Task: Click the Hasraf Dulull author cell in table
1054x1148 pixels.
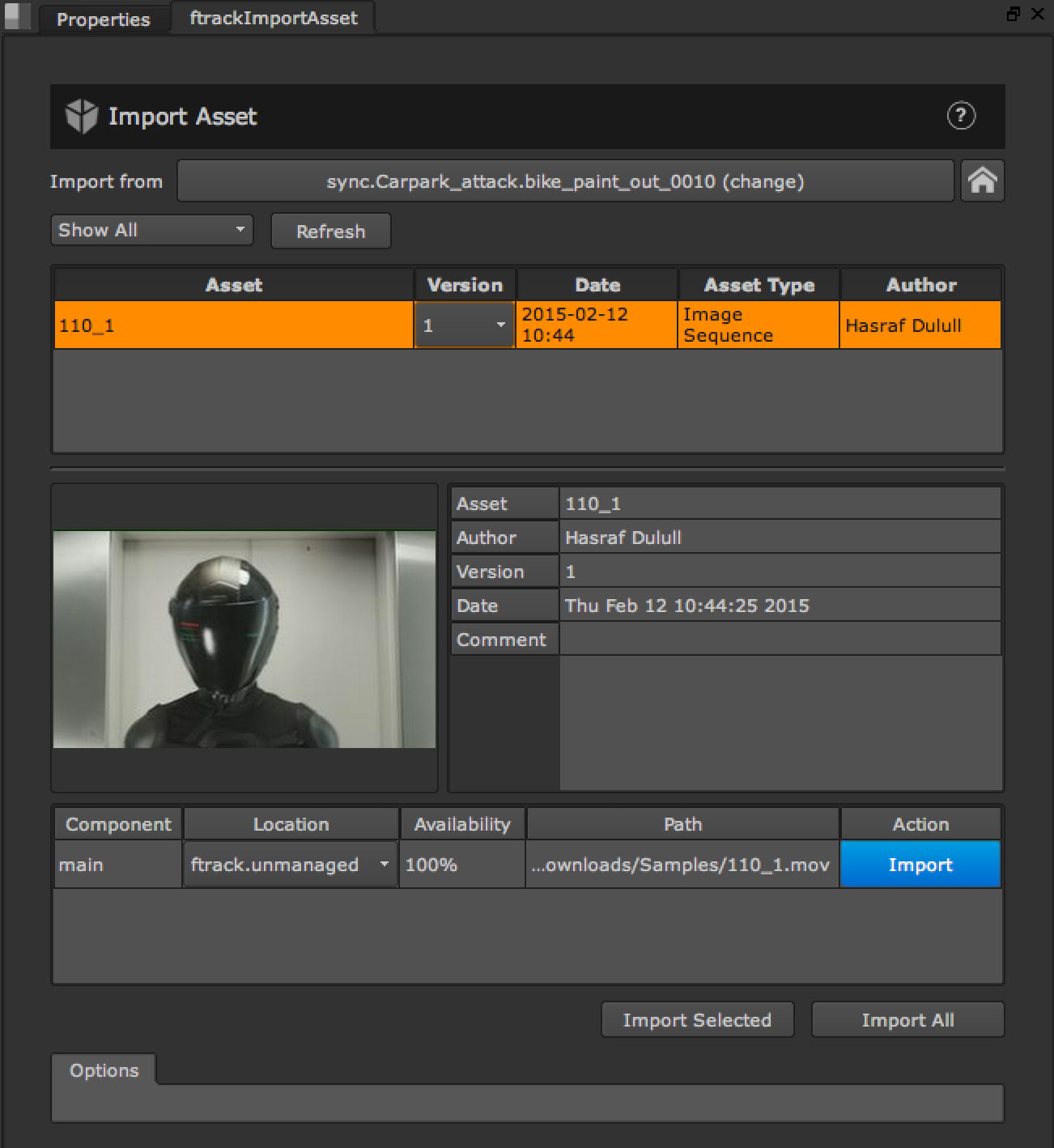Action: tap(920, 325)
